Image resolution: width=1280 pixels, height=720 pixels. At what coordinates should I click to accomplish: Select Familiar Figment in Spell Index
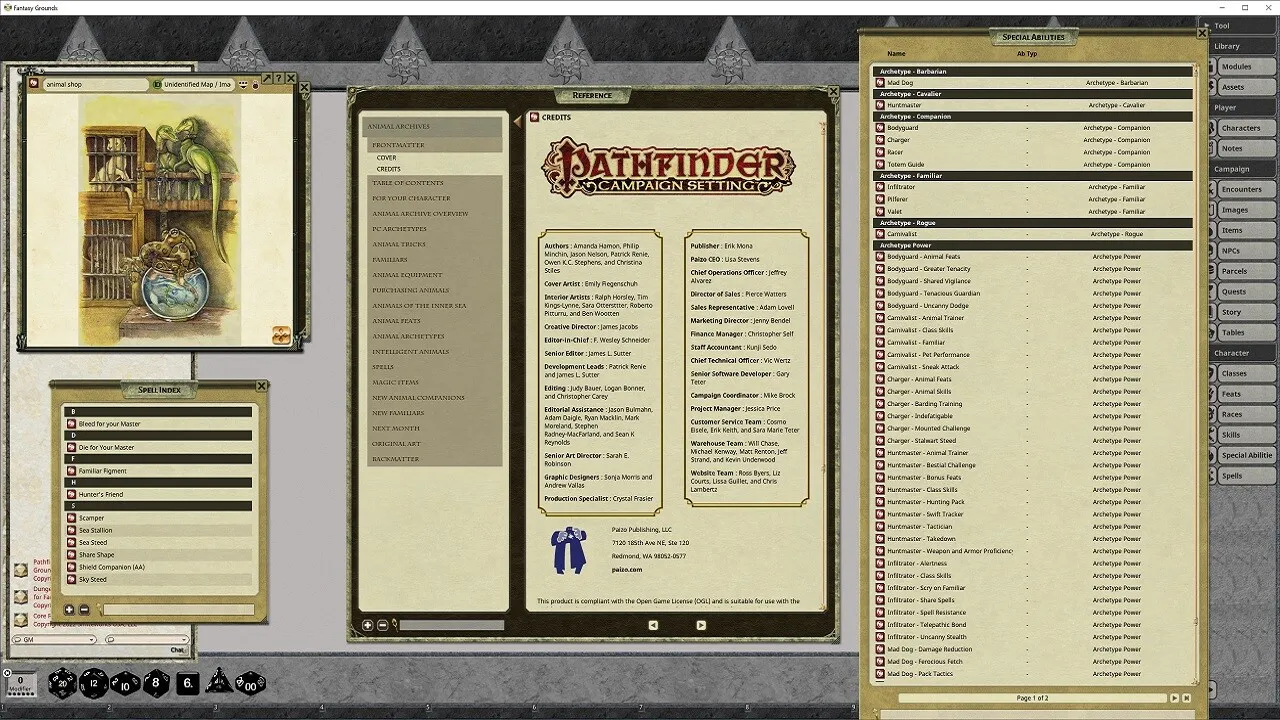point(158,471)
